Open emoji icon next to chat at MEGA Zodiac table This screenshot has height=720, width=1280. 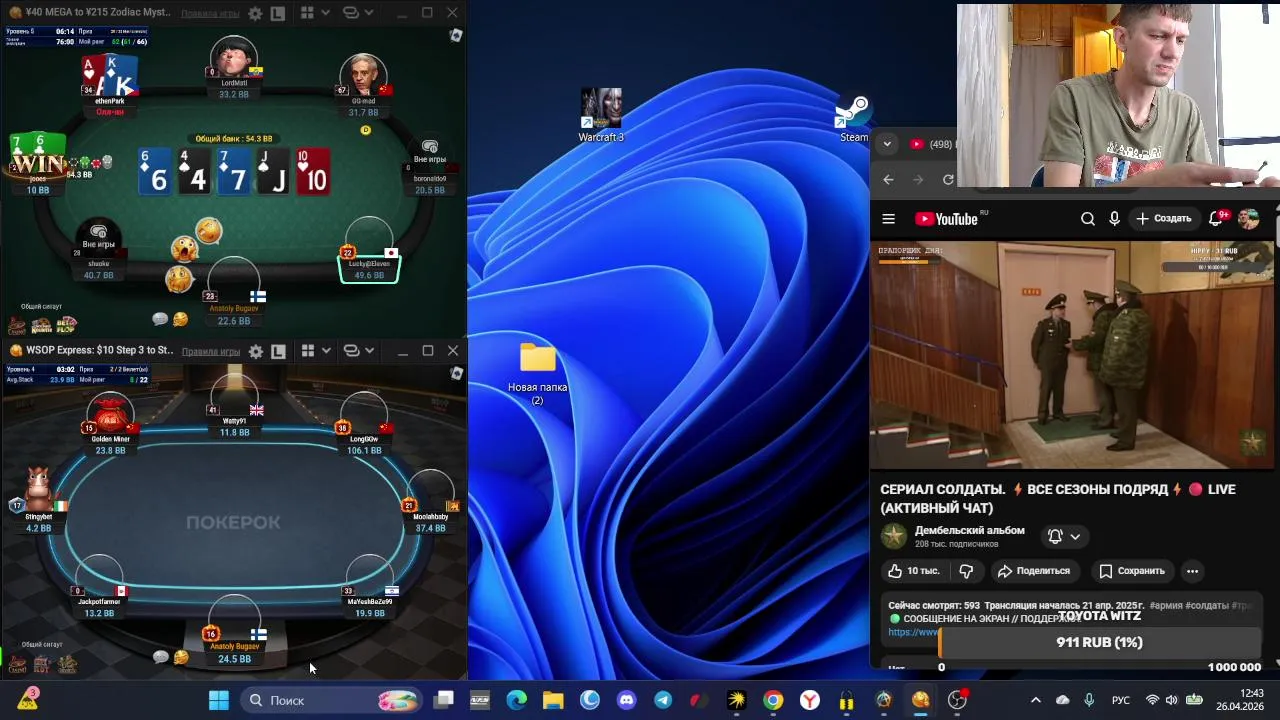tap(180, 319)
